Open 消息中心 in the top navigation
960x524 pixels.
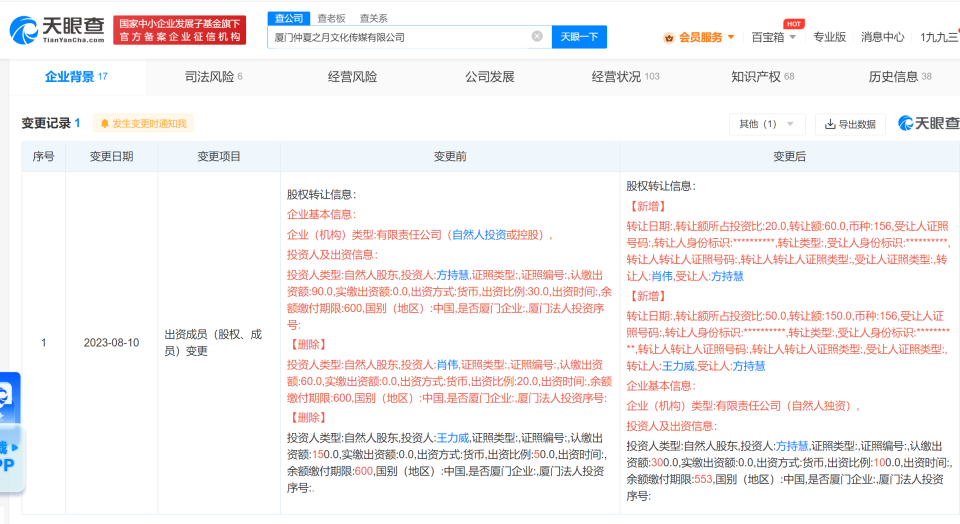coord(882,37)
